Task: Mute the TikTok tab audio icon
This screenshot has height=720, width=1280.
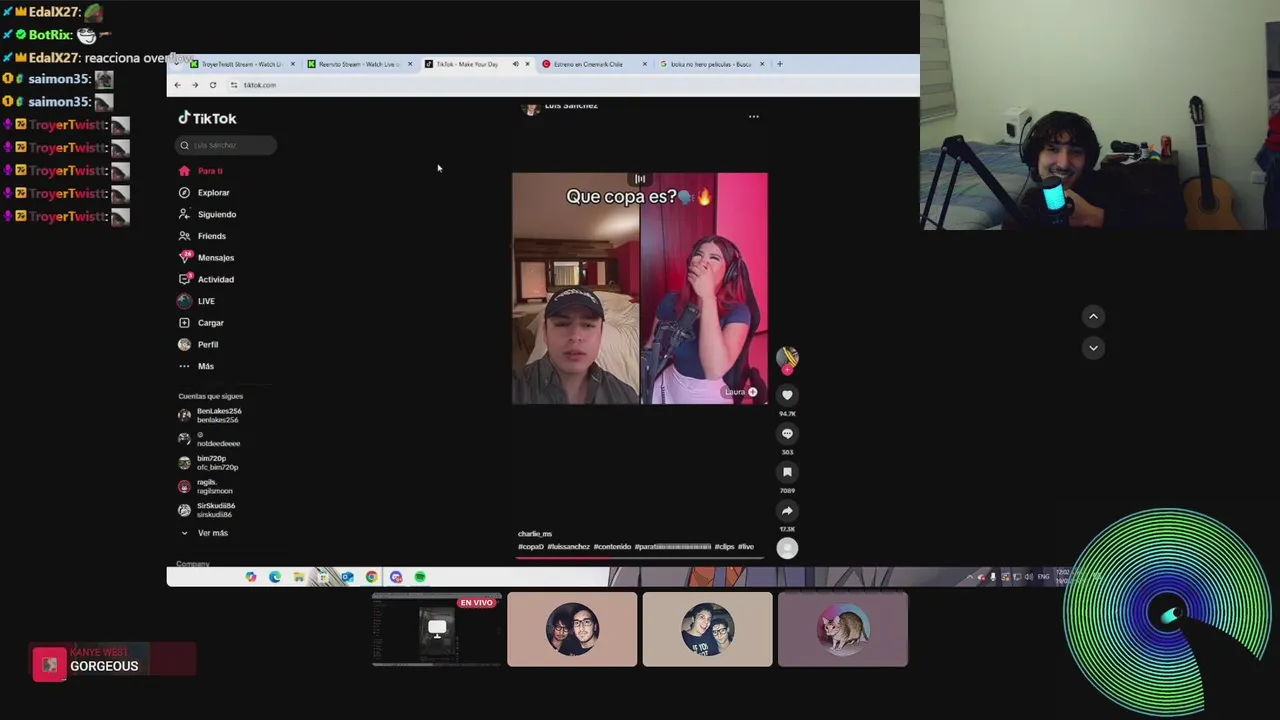Action: point(516,64)
